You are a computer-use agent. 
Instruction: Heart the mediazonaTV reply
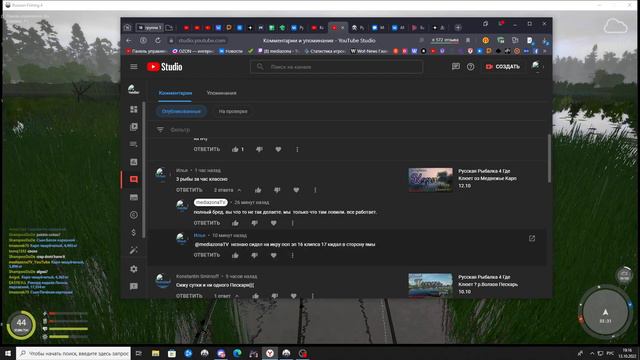(273, 223)
